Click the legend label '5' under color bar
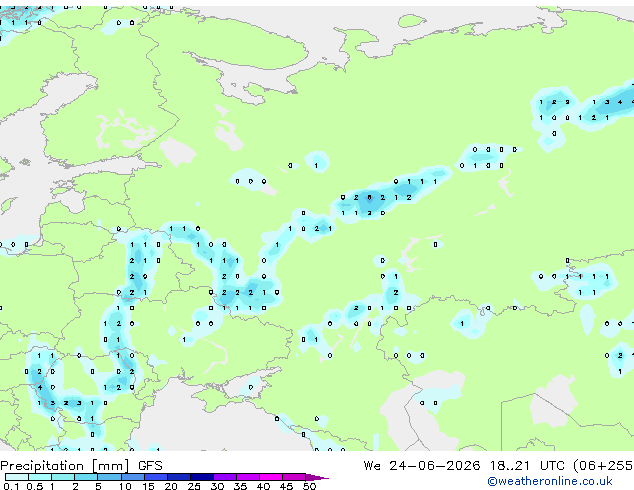634x490 pixels. (x=98, y=486)
